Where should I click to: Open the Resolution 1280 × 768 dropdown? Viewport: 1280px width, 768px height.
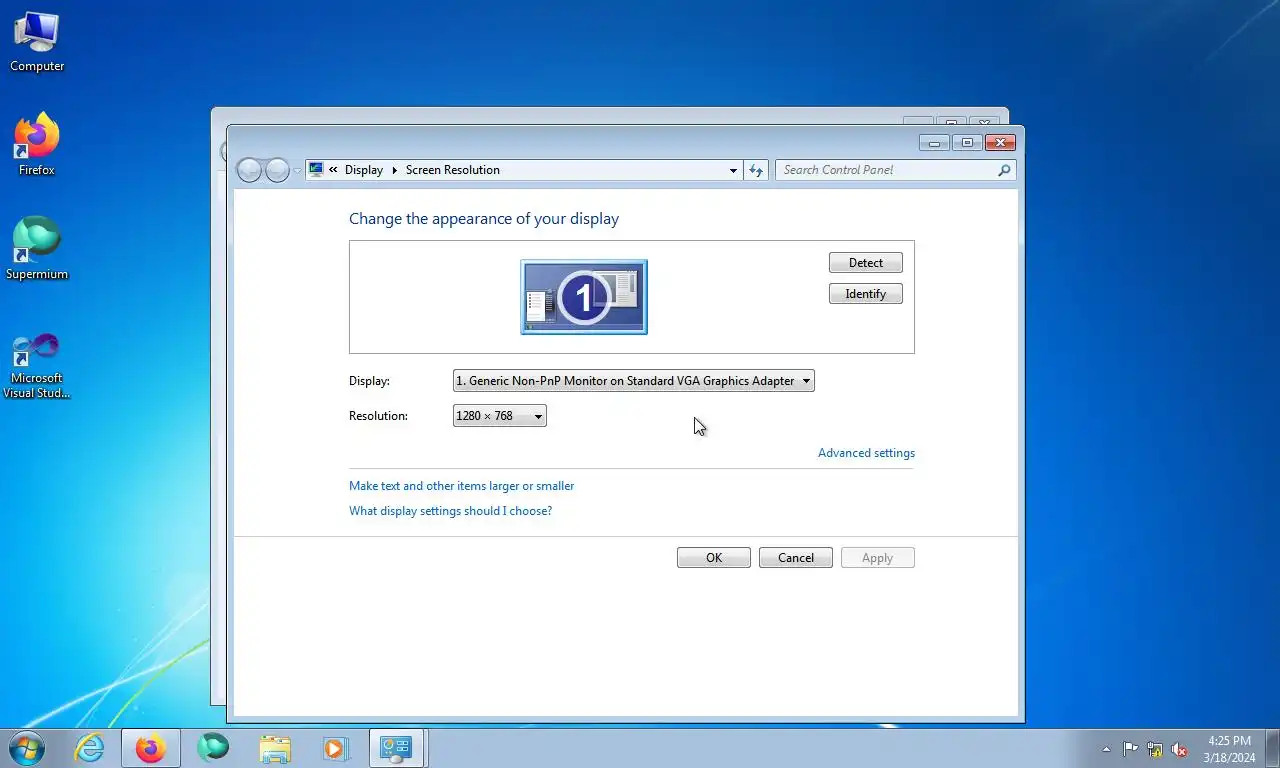click(500, 416)
